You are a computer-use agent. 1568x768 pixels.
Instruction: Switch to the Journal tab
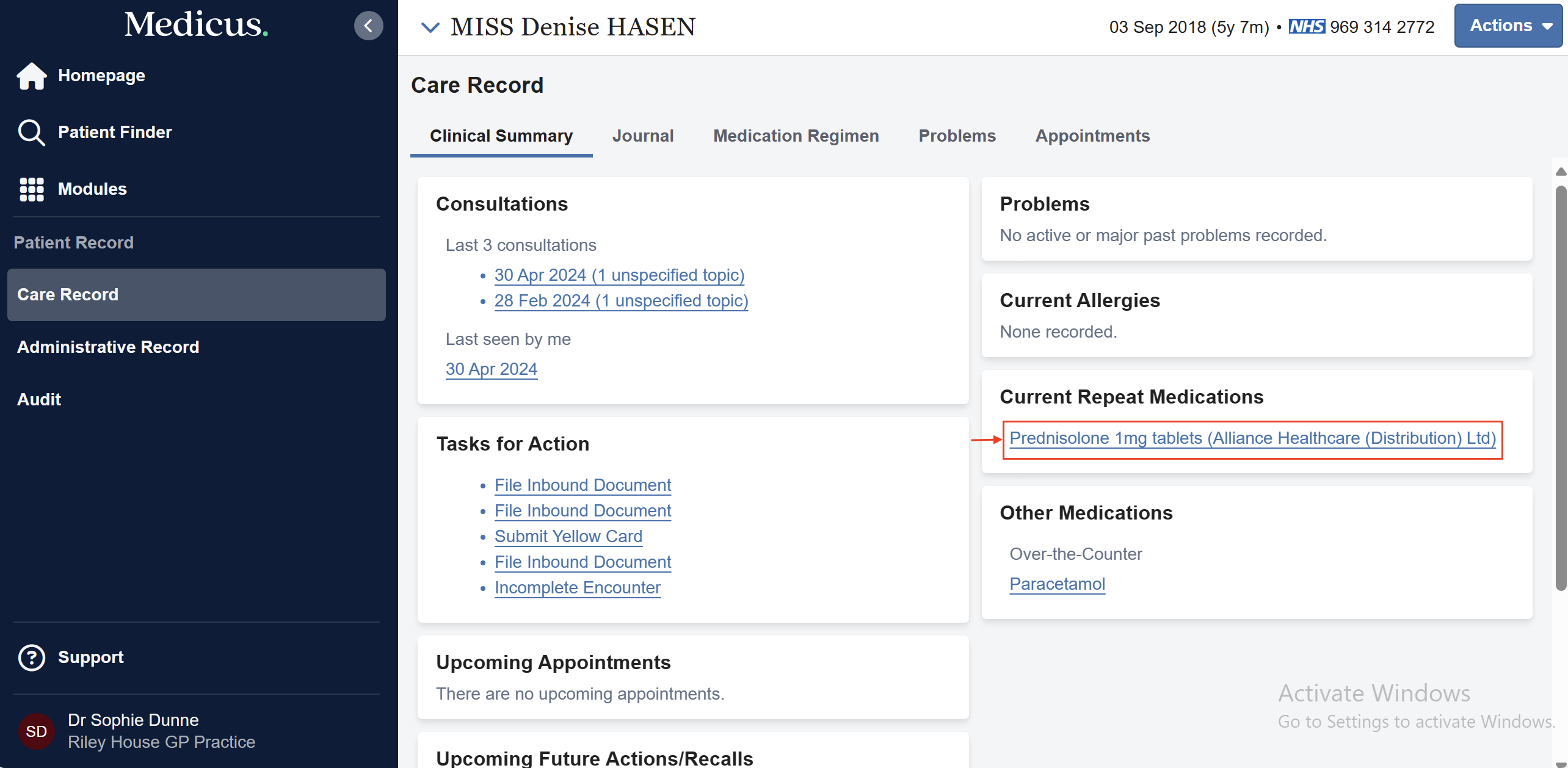click(x=643, y=136)
